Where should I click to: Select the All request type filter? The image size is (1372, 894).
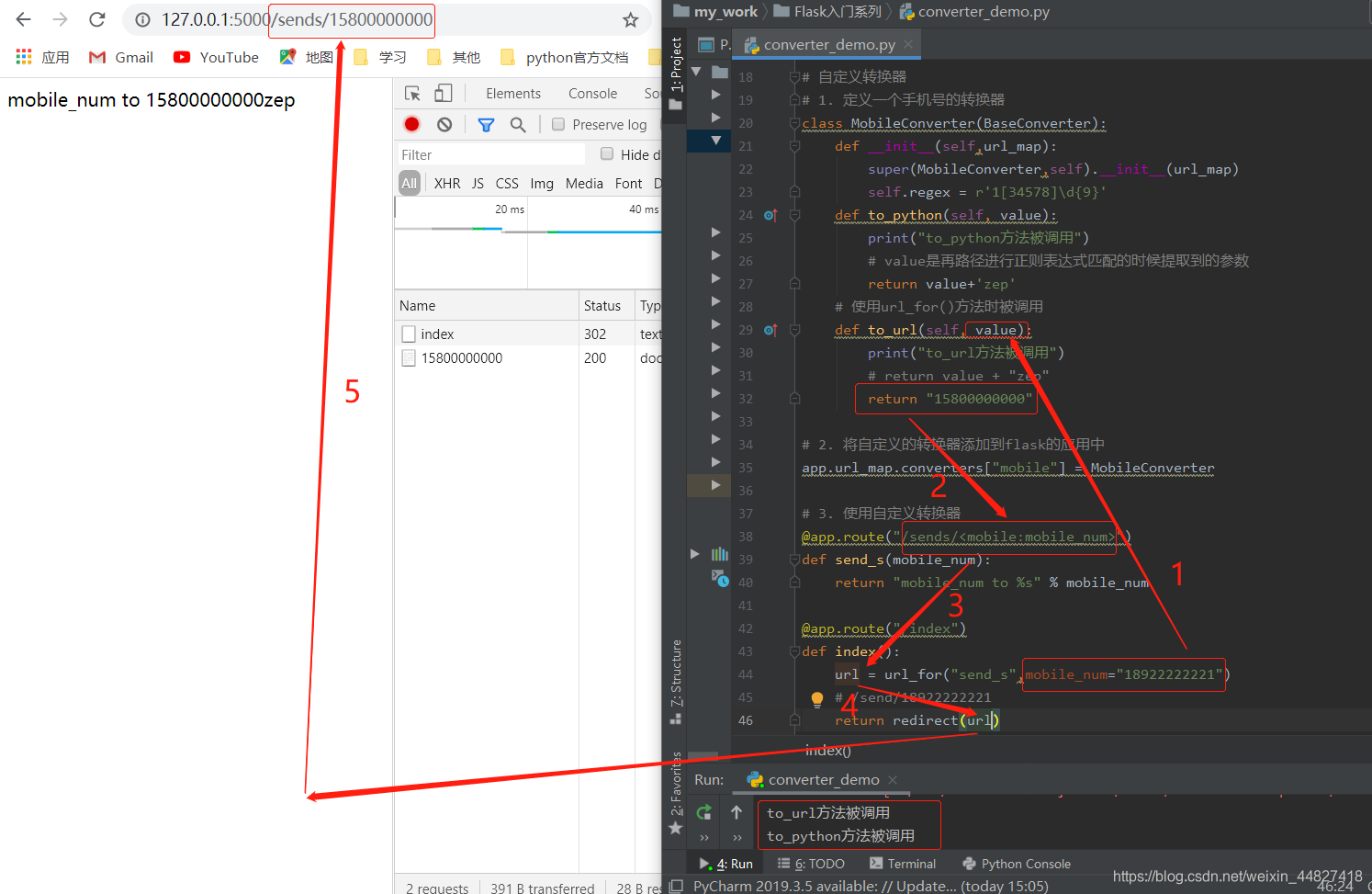410,183
